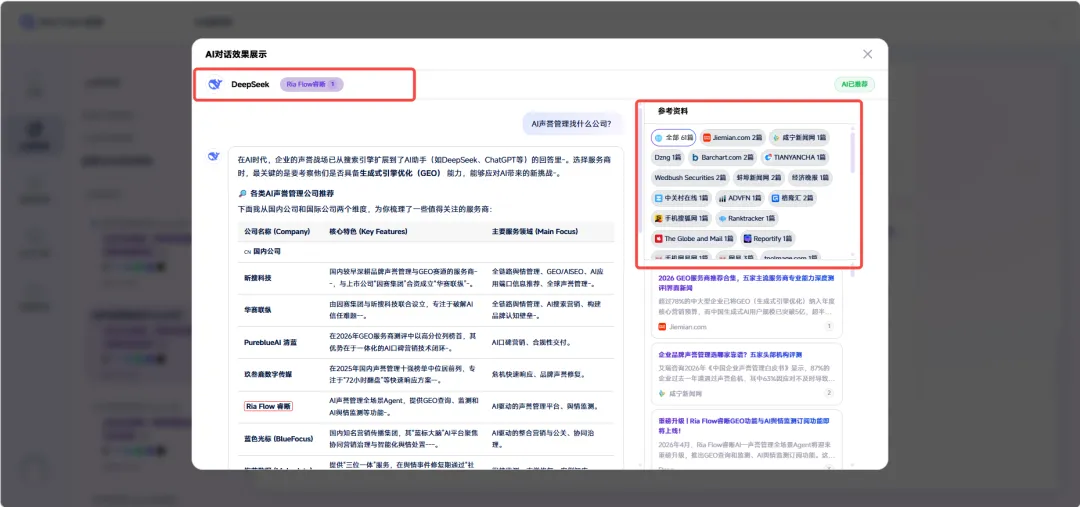
Task: Filter by 格隆汇 2篇 source
Action: click(x=792, y=198)
